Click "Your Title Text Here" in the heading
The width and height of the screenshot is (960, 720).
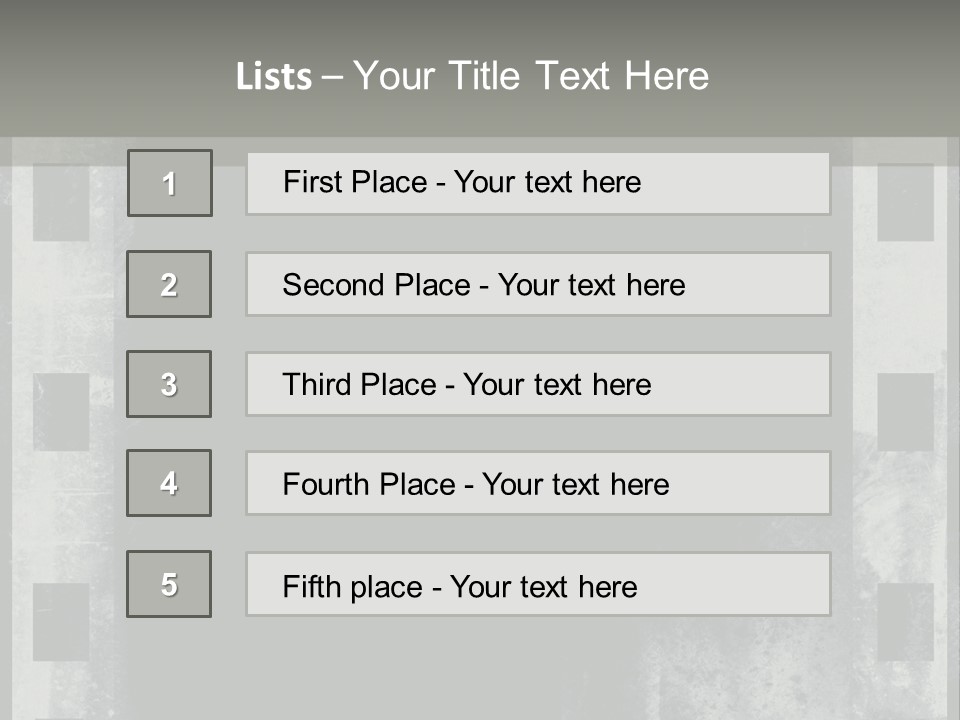click(x=531, y=76)
